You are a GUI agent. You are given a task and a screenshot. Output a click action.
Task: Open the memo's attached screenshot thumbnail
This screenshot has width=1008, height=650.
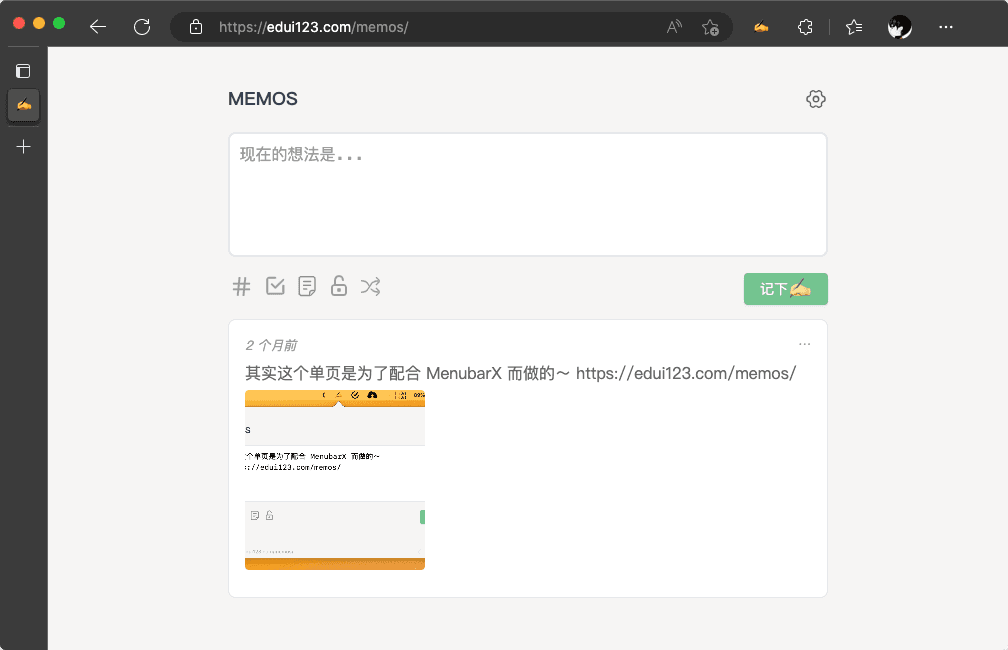pyautogui.click(x=335, y=480)
